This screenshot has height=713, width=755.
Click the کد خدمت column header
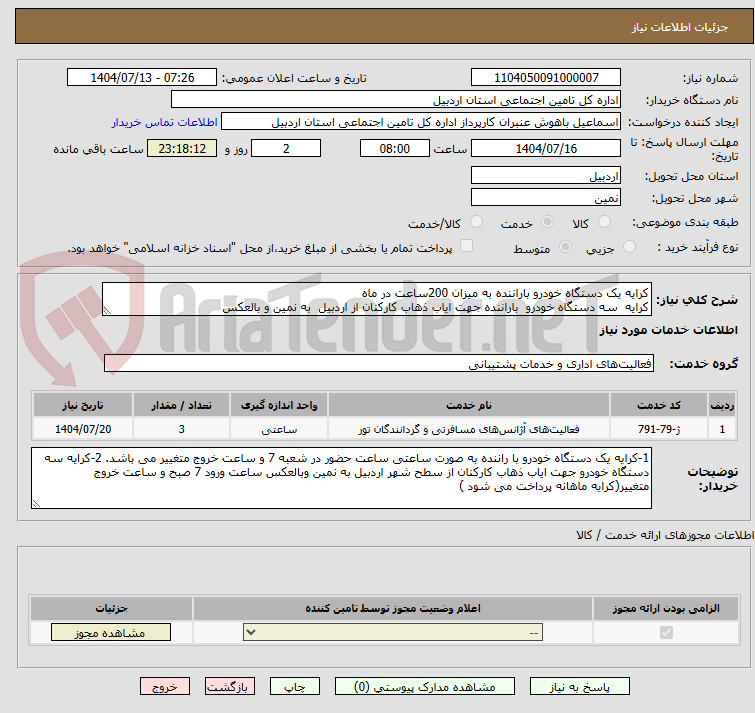[658, 405]
